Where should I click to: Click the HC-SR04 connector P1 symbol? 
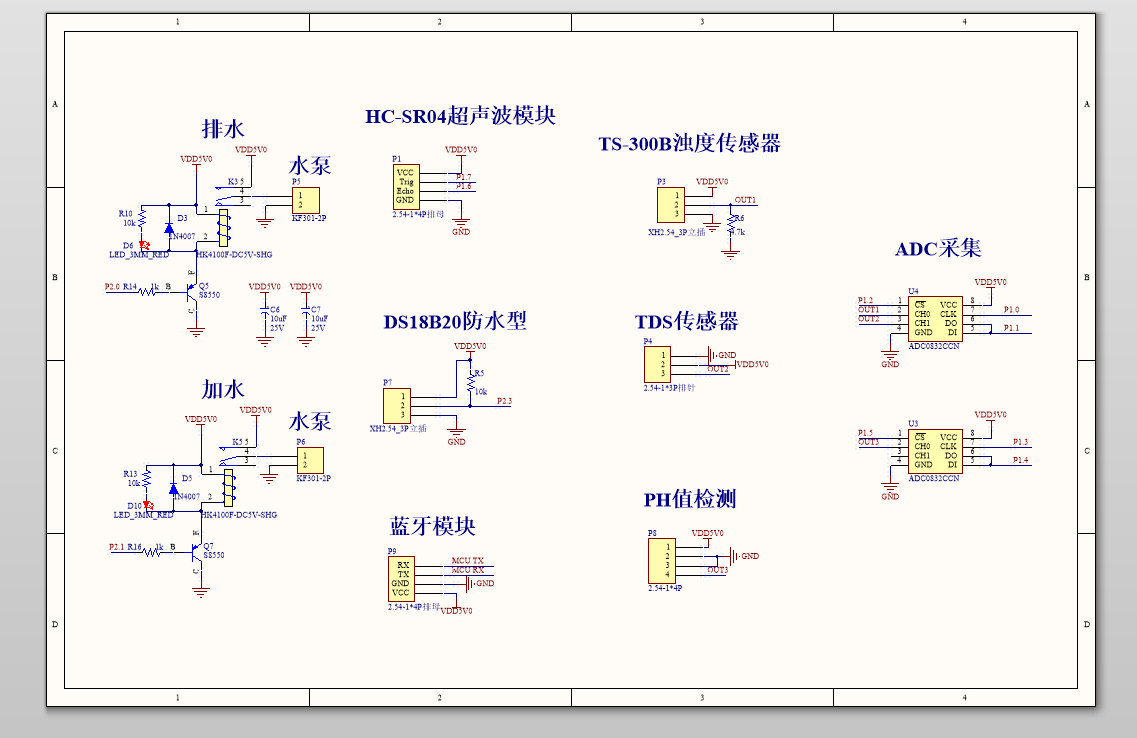tap(406, 185)
